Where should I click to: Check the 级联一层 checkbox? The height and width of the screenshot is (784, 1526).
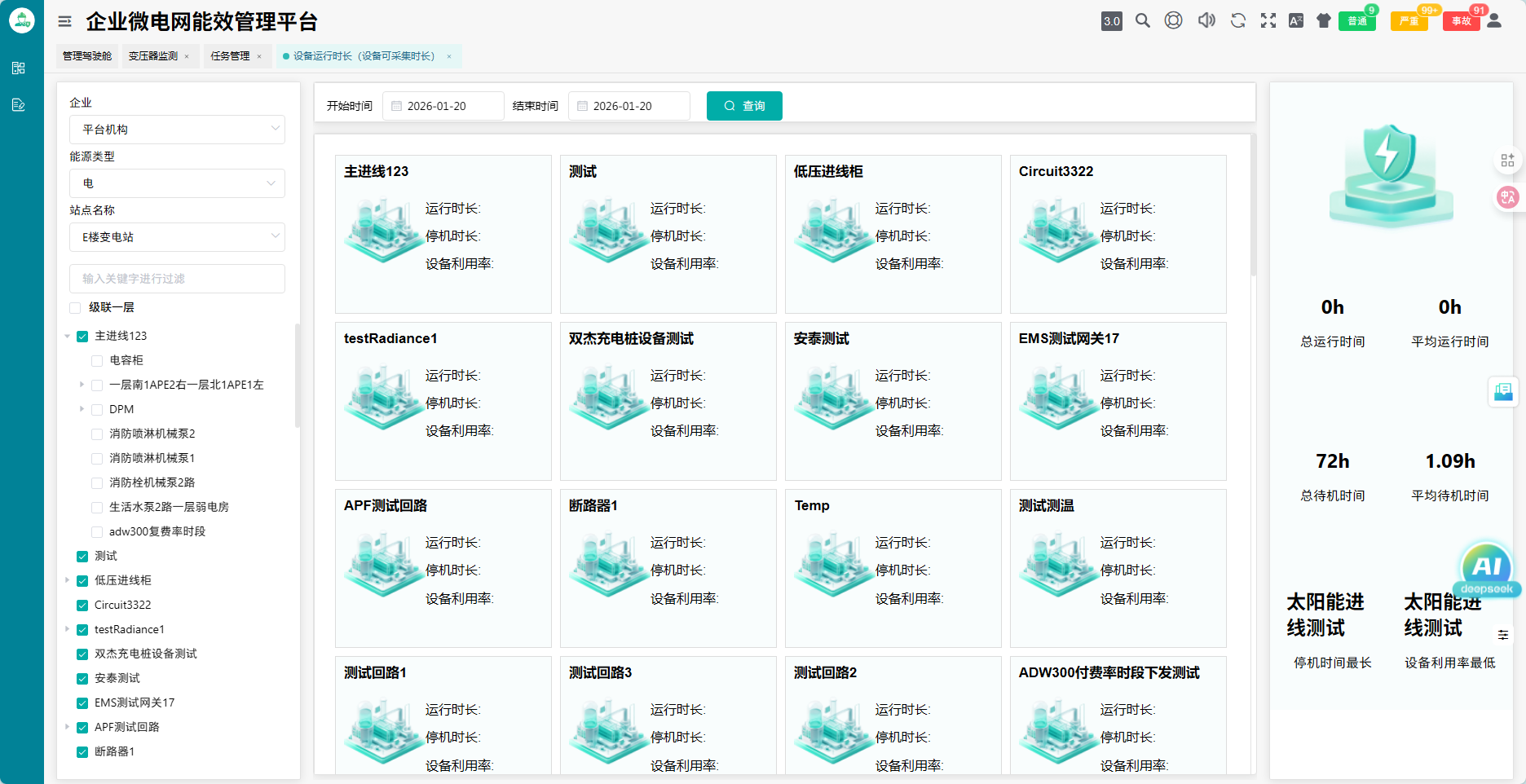pyautogui.click(x=76, y=308)
